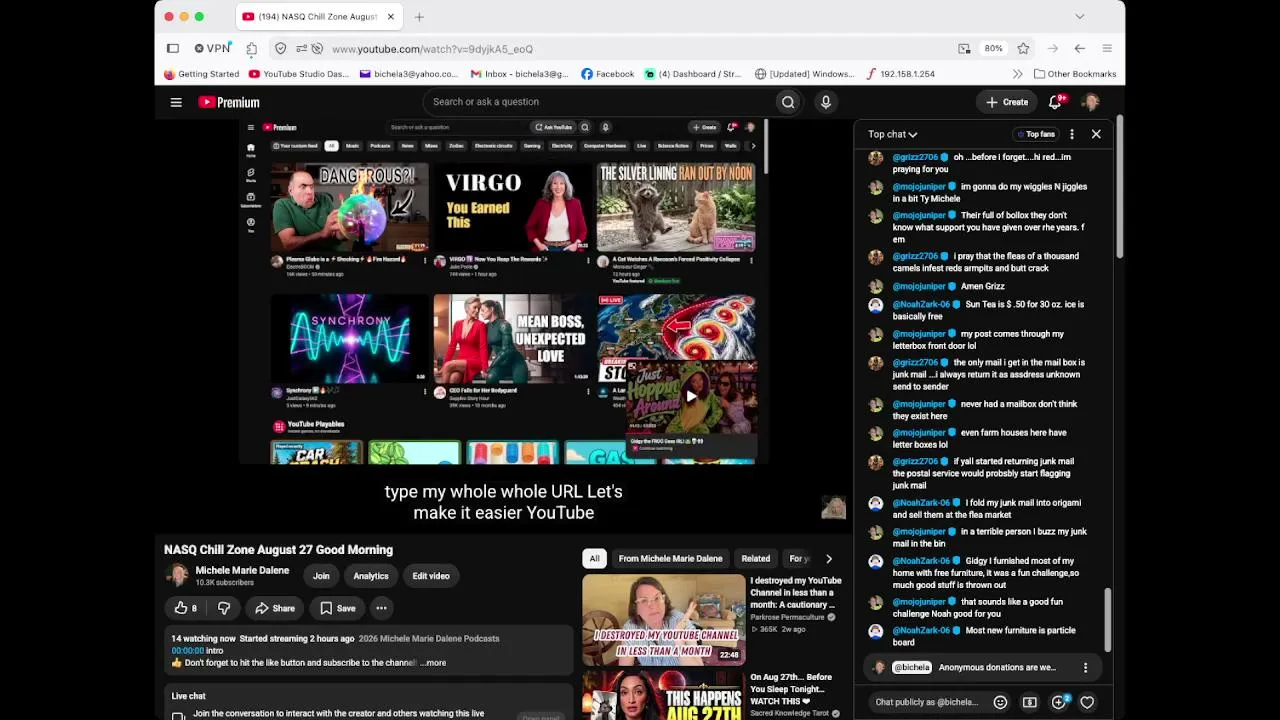Open channel Analytics

[371, 576]
